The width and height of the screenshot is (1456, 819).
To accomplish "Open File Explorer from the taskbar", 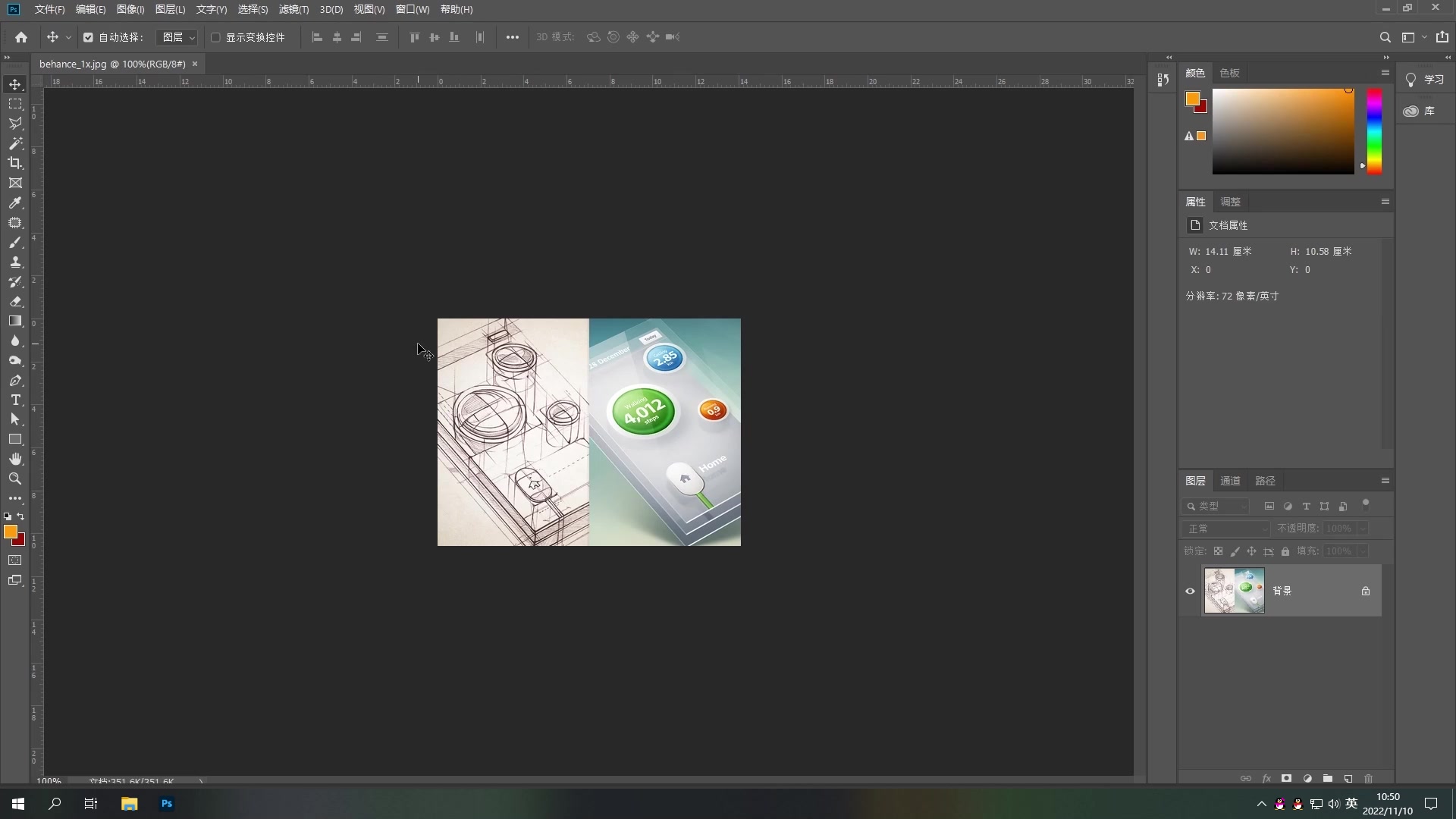I will (129, 804).
